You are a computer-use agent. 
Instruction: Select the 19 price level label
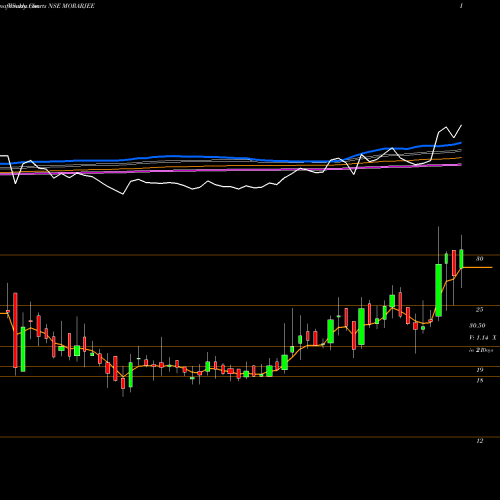click(480, 370)
